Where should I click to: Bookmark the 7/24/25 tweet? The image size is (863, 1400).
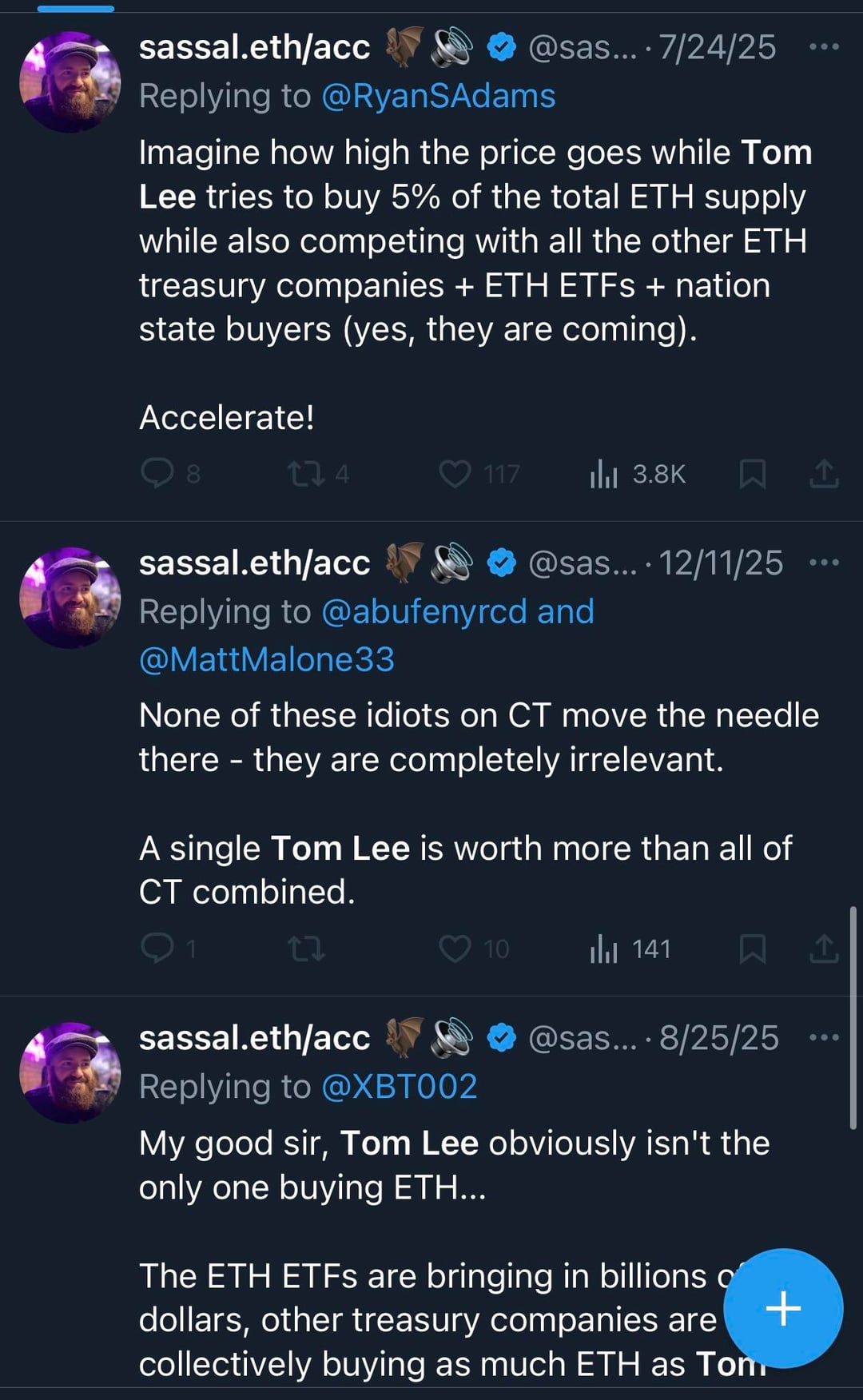point(752,474)
